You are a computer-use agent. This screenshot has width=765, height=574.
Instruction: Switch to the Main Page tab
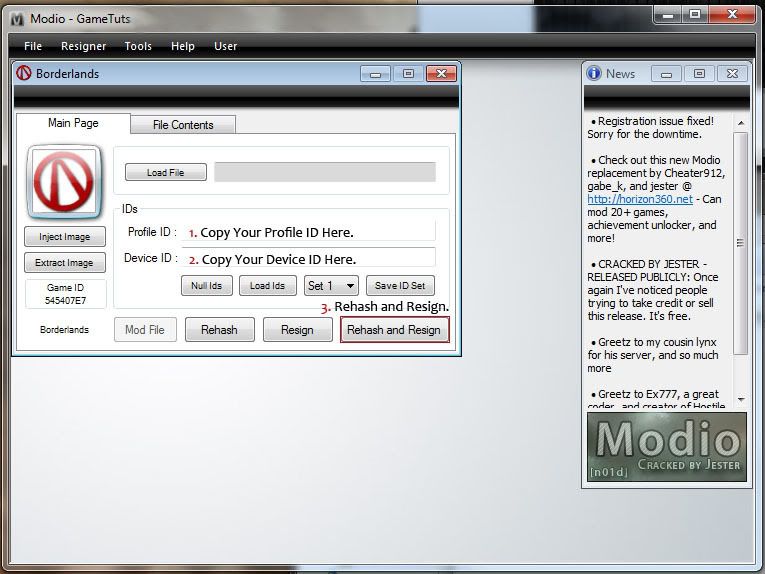tap(73, 123)
